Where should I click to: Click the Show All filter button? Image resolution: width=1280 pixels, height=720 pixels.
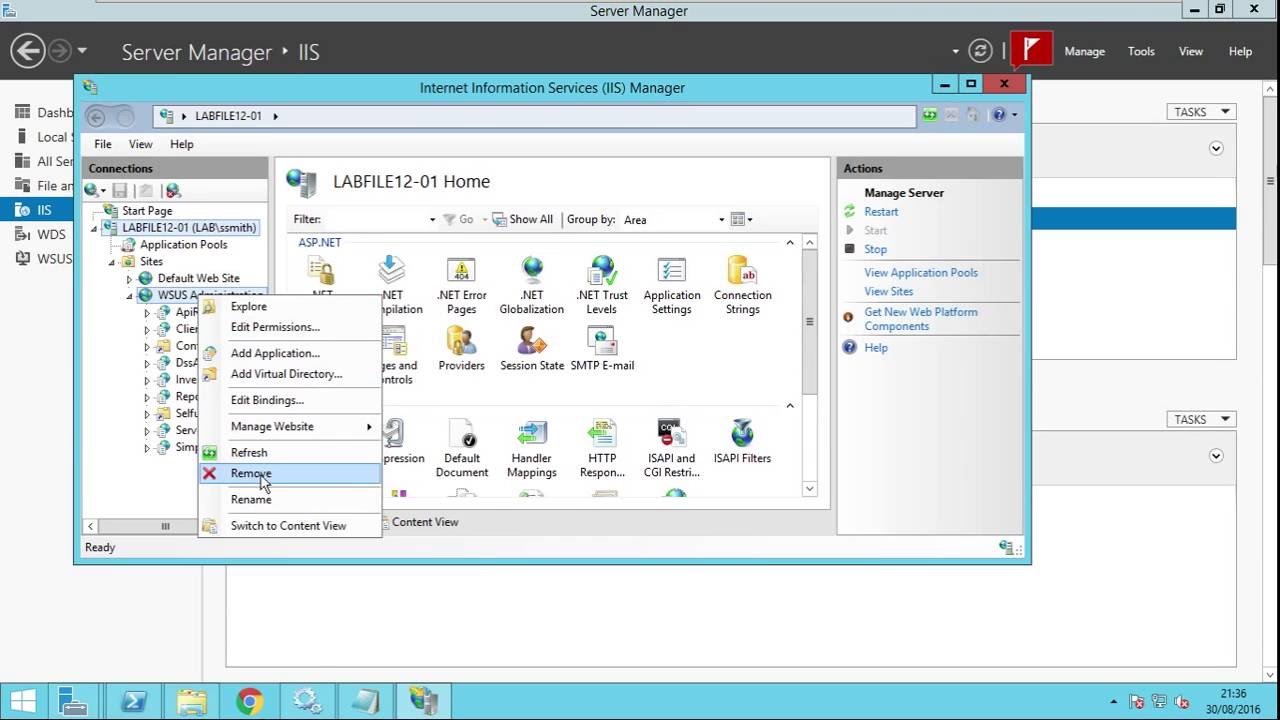(x=522, y=219)
